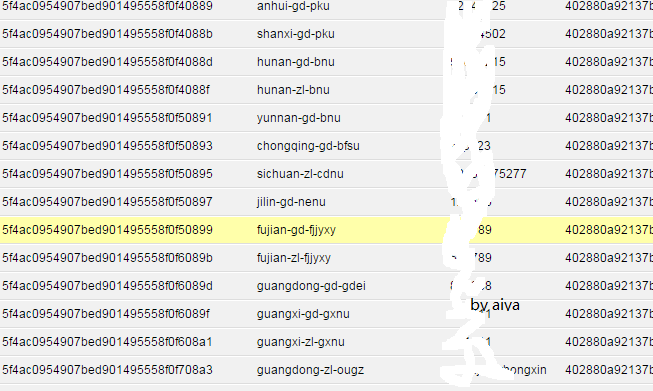Click the shanxi-gd-pku name cell
The image size is (653, 391).
point(296,34)
